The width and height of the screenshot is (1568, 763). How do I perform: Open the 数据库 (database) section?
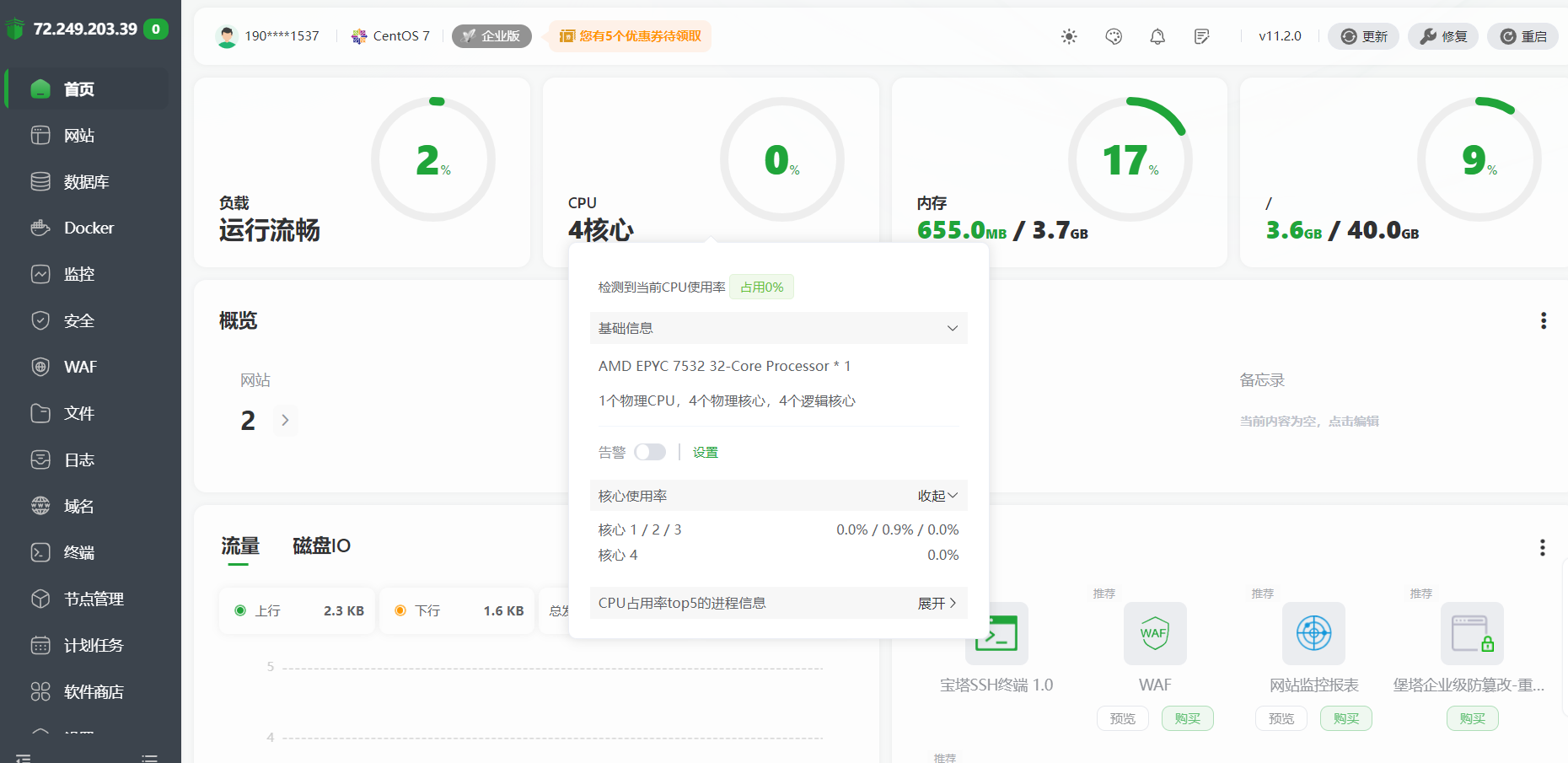coord(88,181)
